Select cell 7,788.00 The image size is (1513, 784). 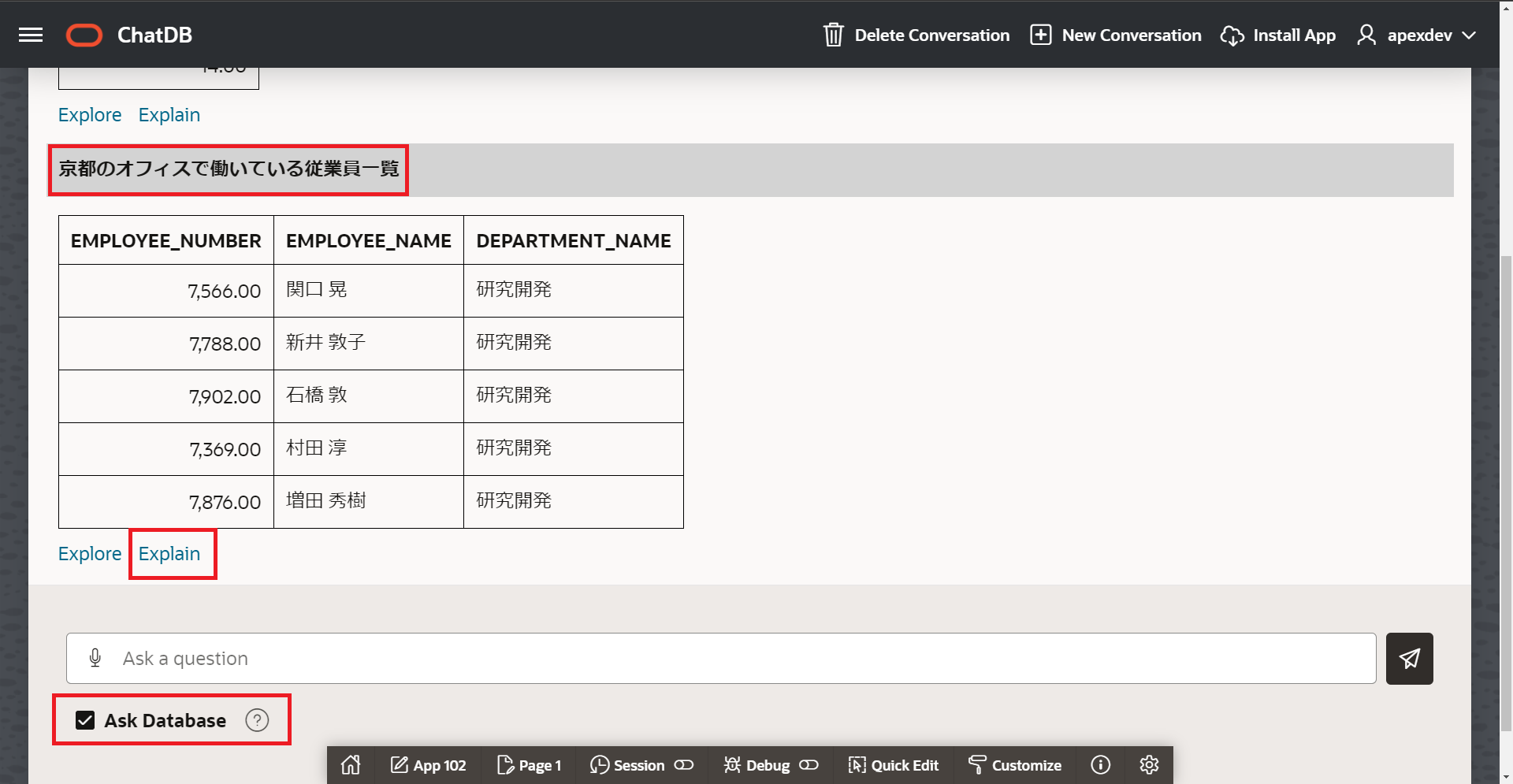point(165,344)
